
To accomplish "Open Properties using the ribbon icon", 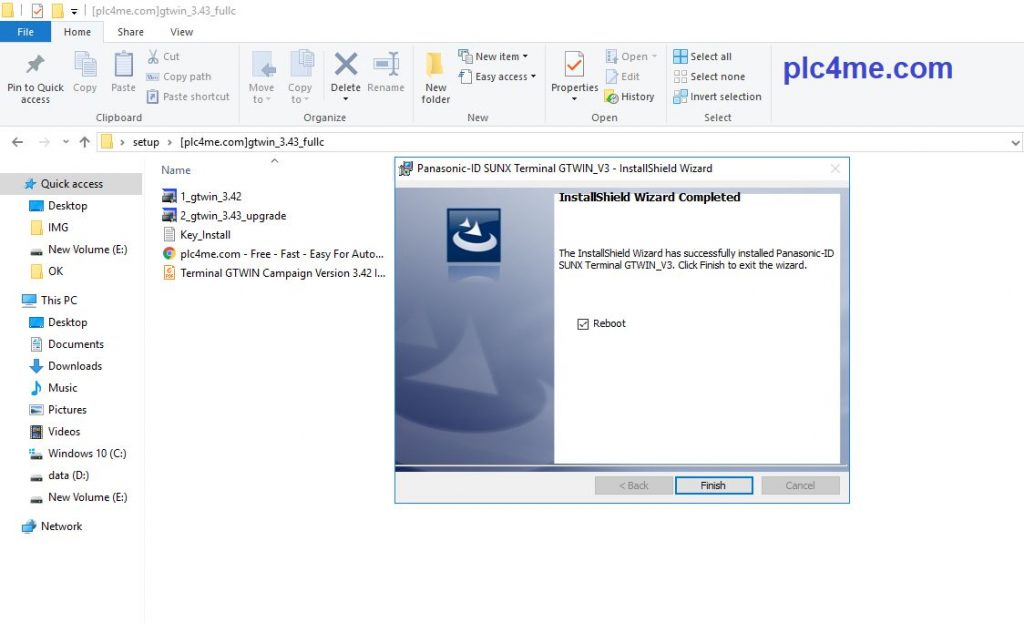I will coord(574,65).
